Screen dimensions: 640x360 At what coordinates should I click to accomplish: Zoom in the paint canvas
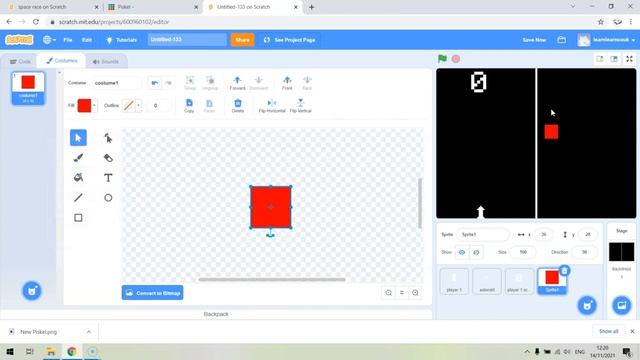click(x=415, y=293)
